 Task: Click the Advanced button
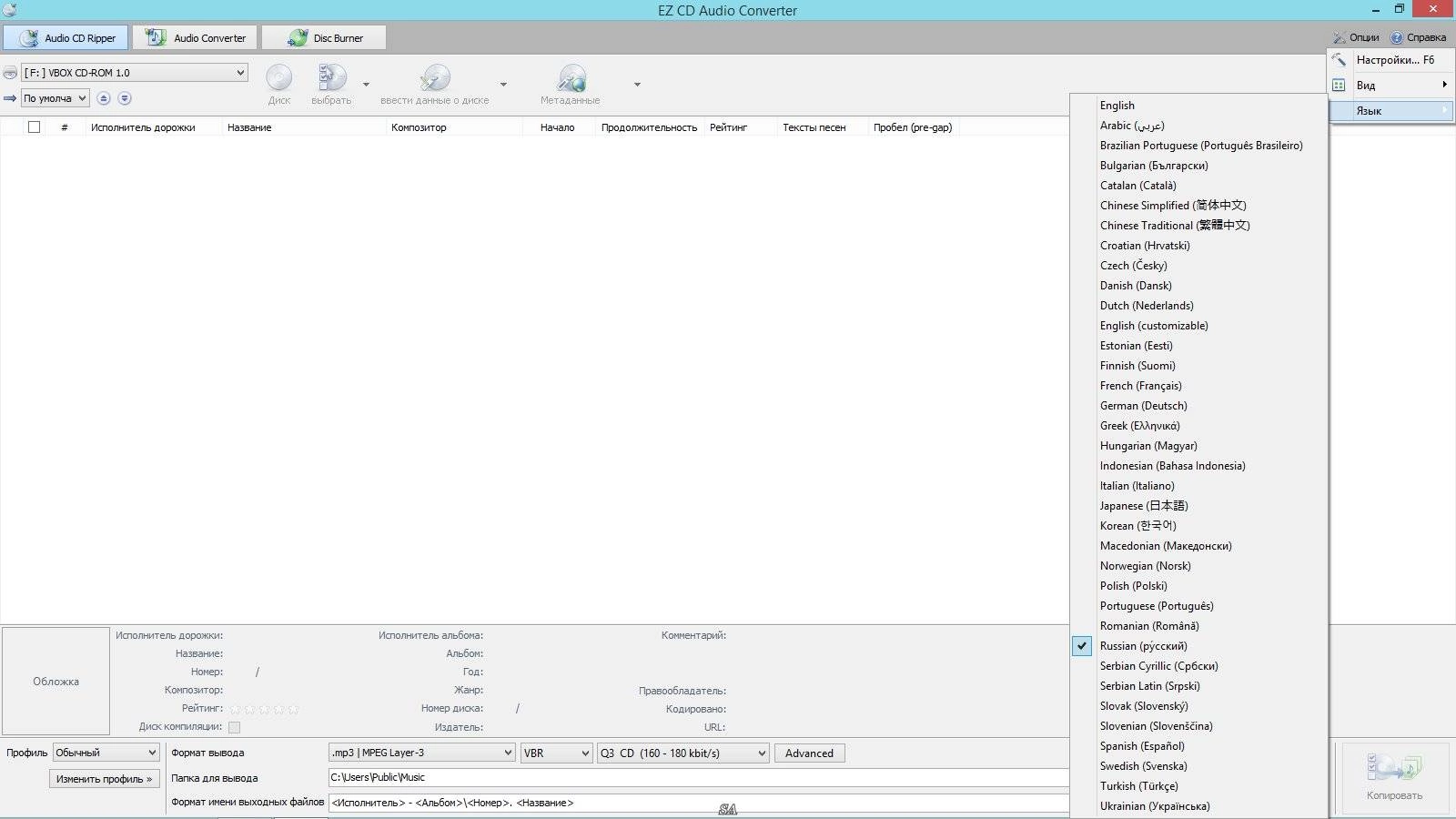(809, 753)
